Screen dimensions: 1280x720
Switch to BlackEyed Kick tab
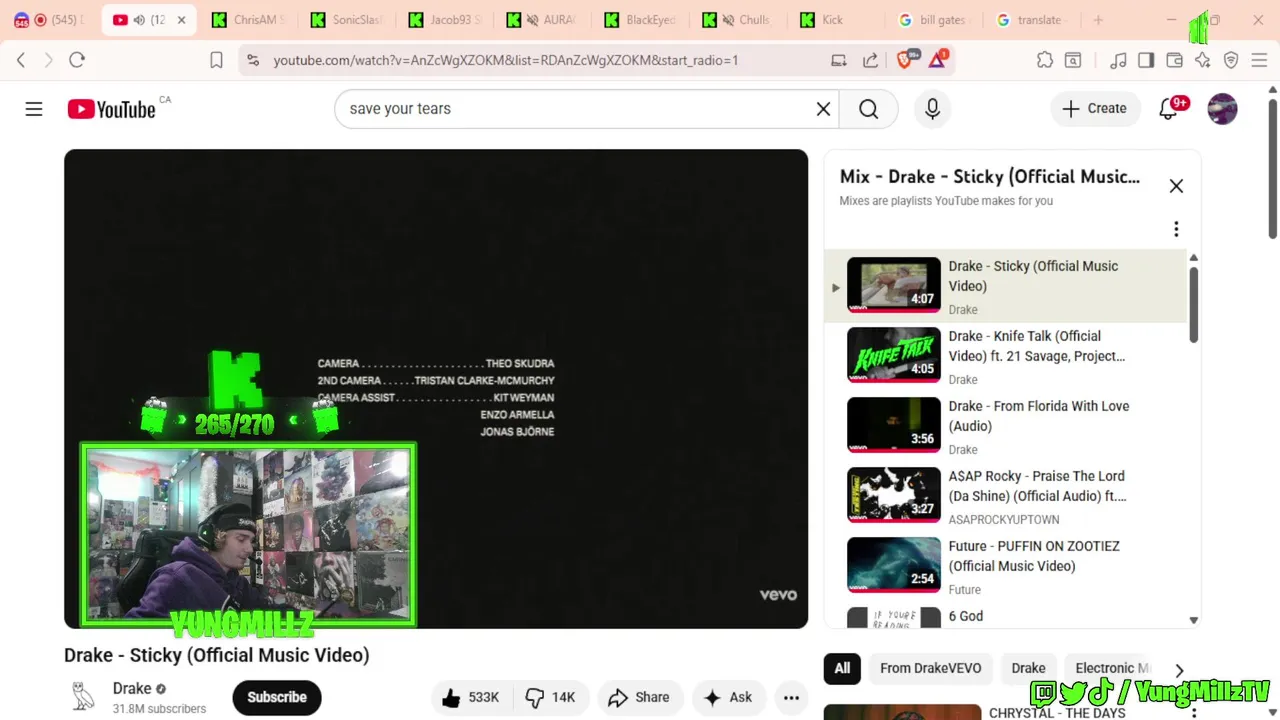pyautogui.click(x=640, y=20)
